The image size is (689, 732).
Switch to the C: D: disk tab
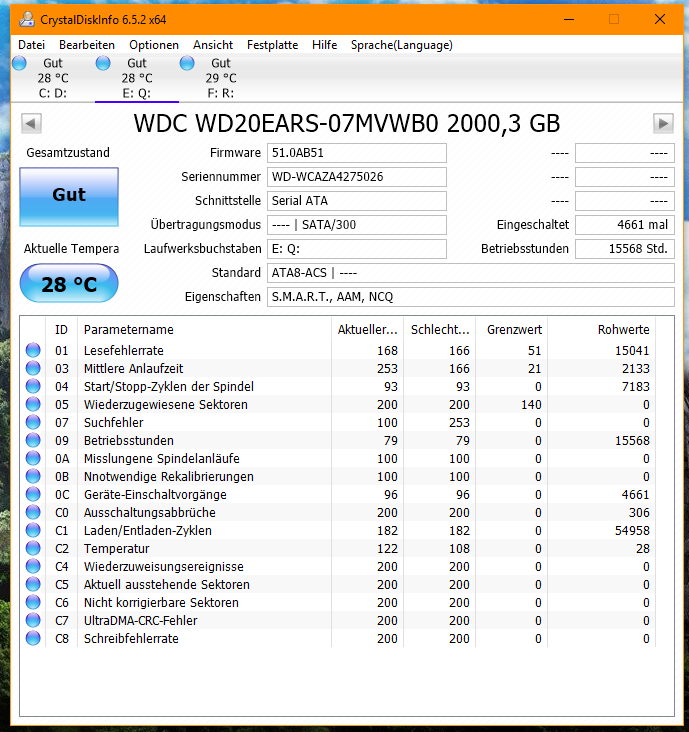pos(52,78)
